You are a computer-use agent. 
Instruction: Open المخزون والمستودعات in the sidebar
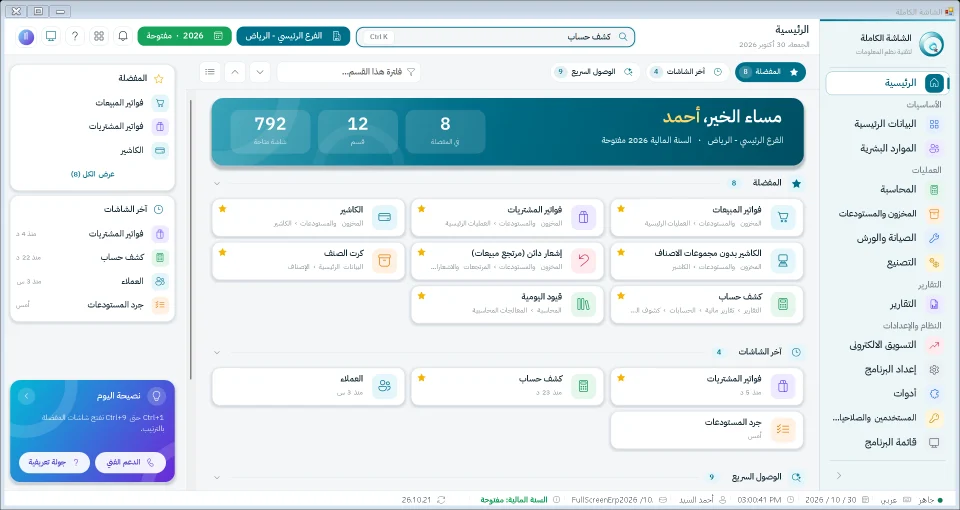887,214
